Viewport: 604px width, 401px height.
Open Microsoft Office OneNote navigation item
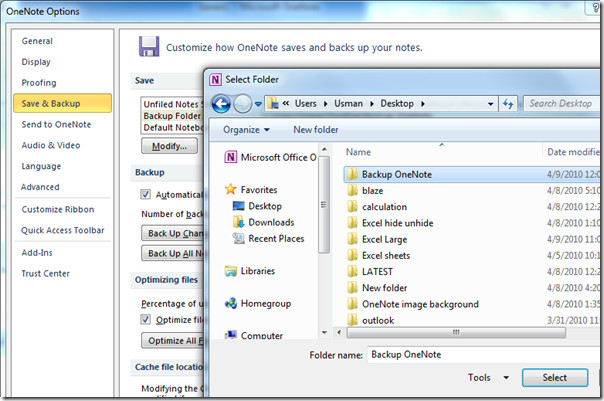[x=270, y=157]
